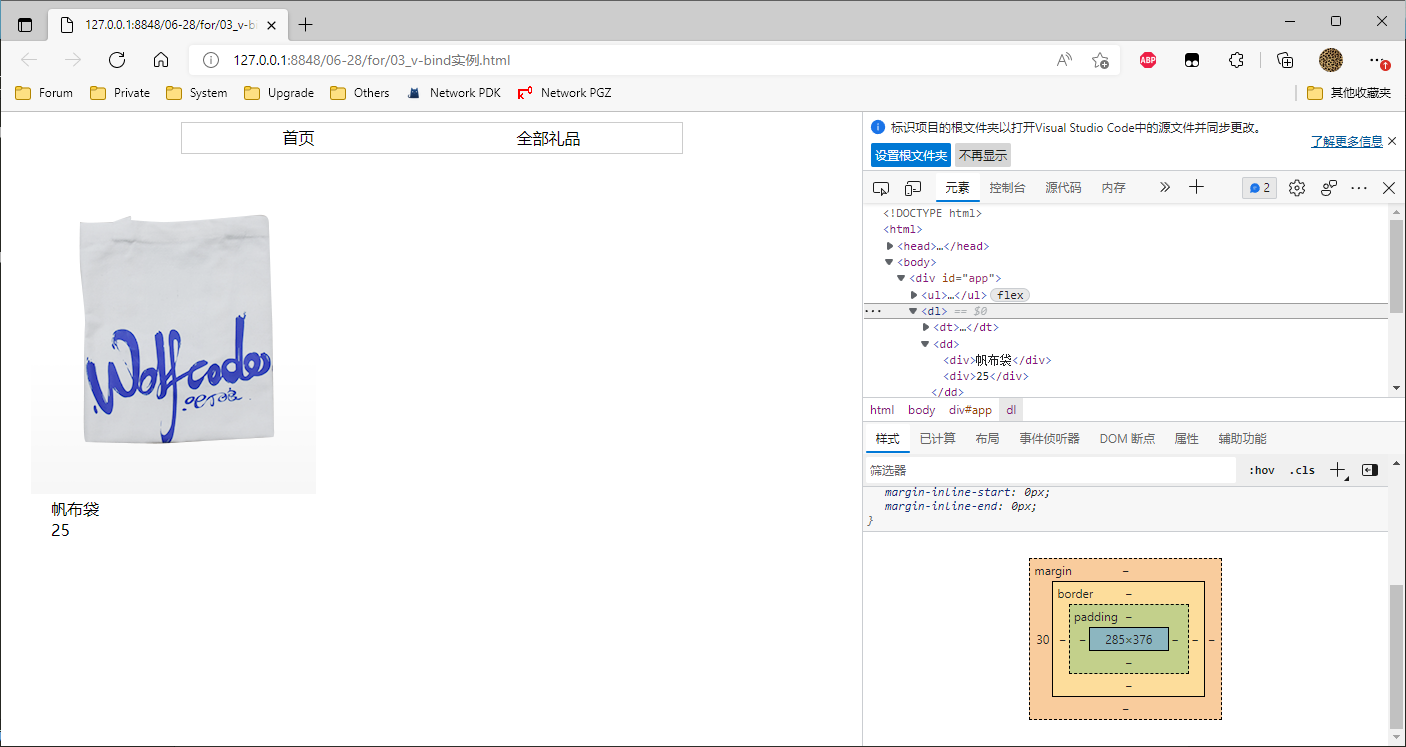
Task: Click the margin-left value 30 in box model
Action: 1043,639
